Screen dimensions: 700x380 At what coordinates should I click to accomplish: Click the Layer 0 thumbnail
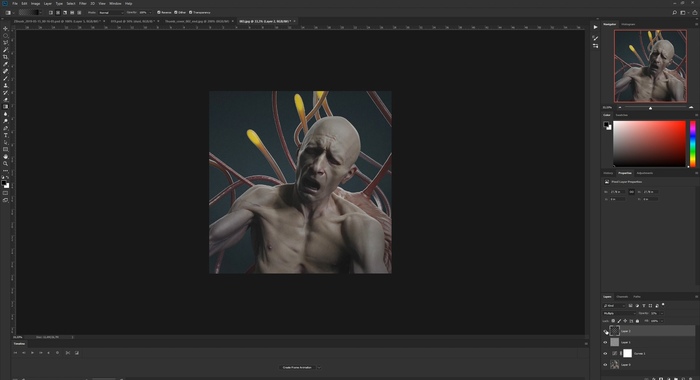tap(615, 365)
